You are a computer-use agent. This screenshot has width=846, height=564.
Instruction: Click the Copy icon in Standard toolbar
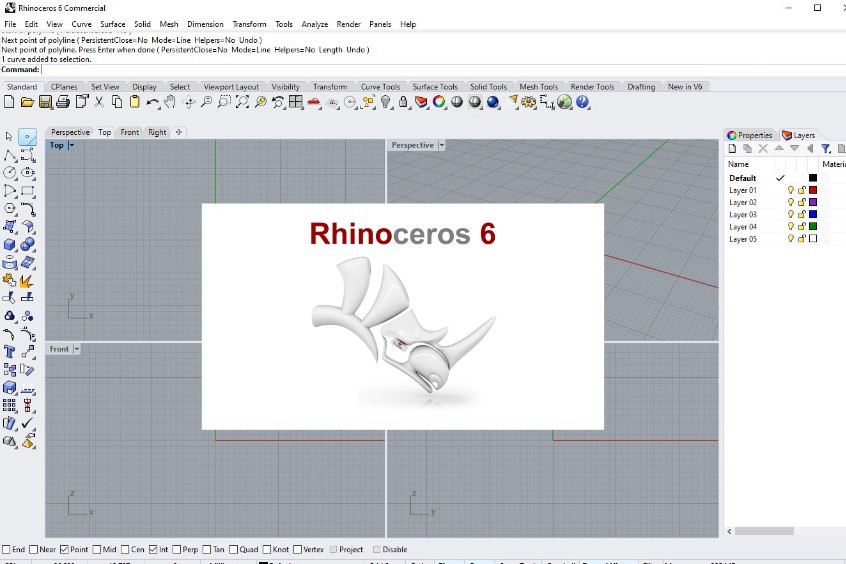pos(117,102)
